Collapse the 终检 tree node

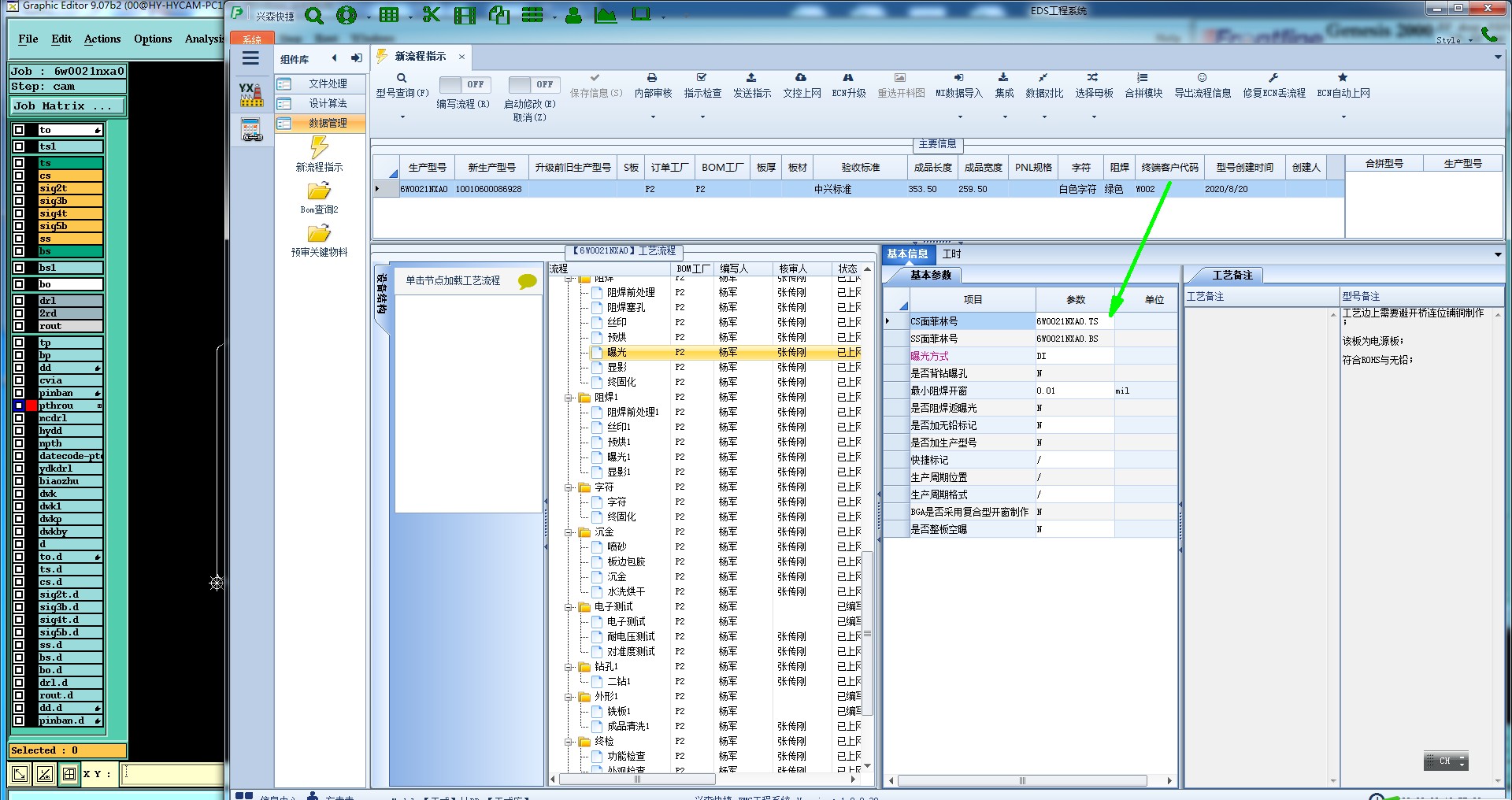[569, 742]
